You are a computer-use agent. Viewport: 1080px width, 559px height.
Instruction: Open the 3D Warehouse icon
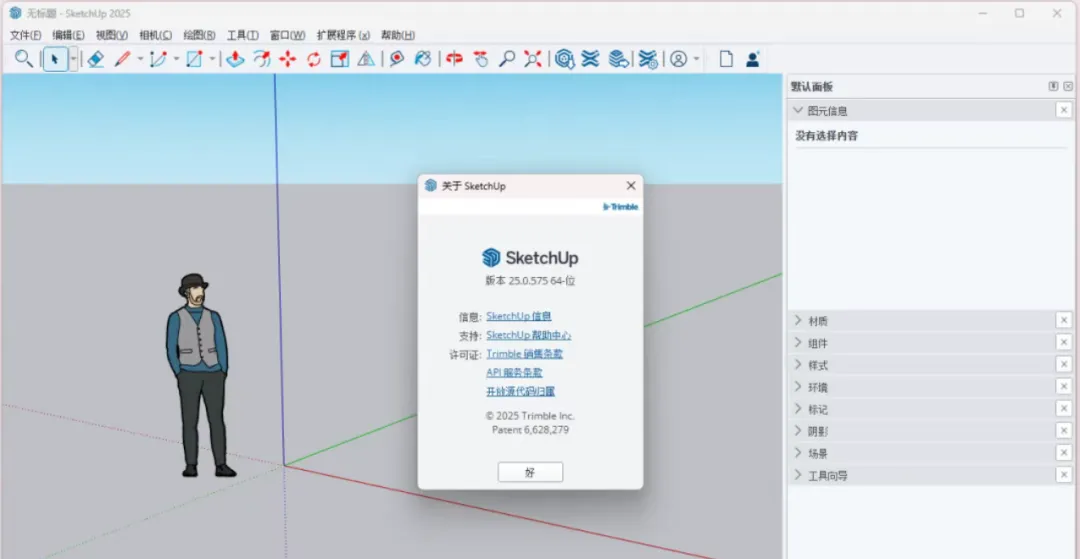[x=565, y=59]
